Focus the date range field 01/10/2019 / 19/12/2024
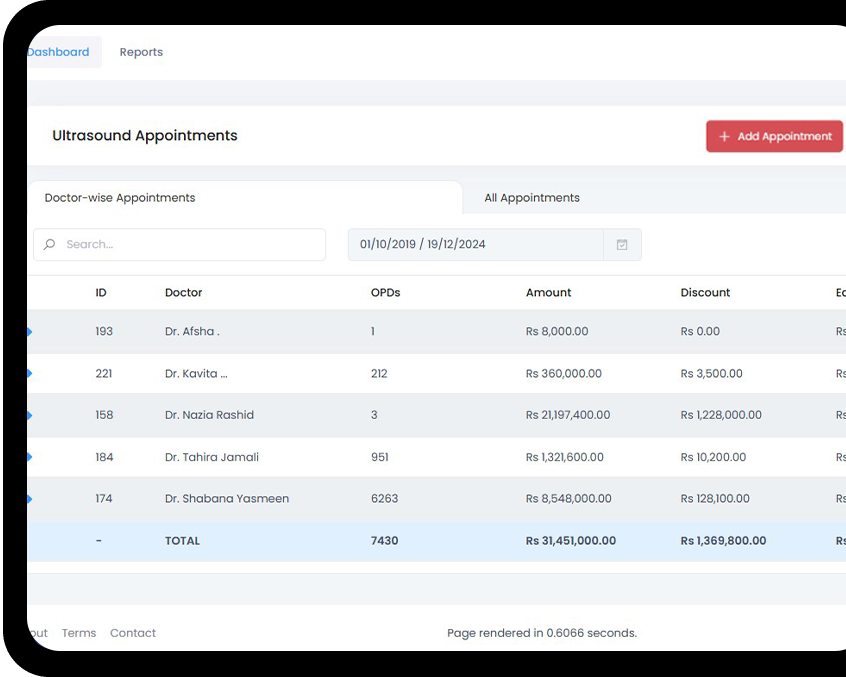The image size is (846, 677). point(475,245)
